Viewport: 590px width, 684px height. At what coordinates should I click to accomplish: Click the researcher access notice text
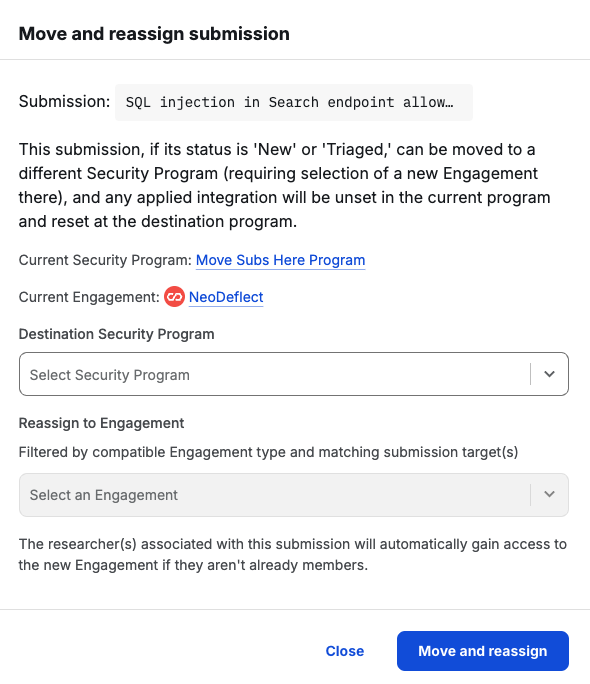[x=293, y=554]
